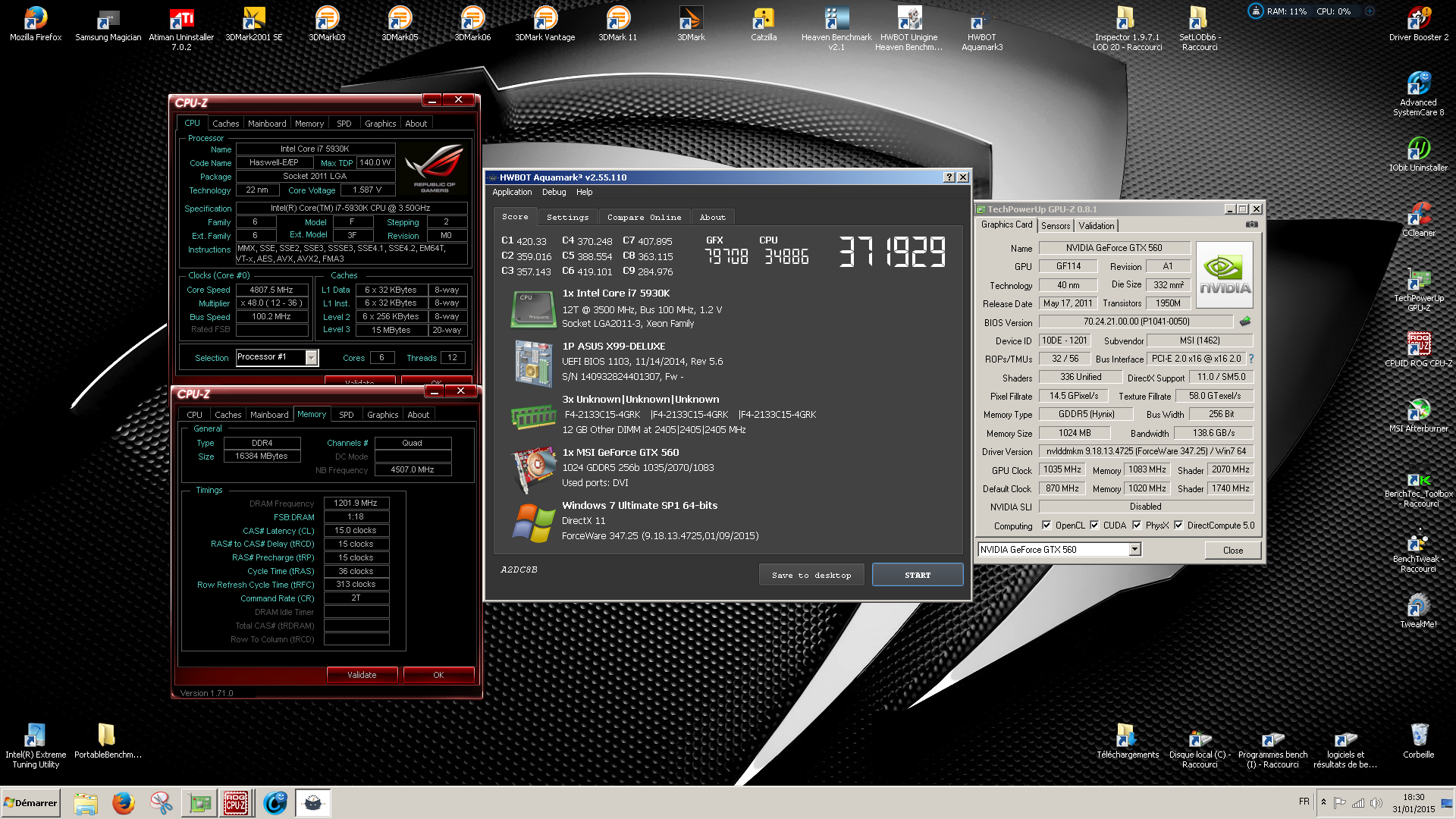Open Advanced SystemCare 8 icon
This screenshot has width=1456, height=819.
tap(1419, 93)
